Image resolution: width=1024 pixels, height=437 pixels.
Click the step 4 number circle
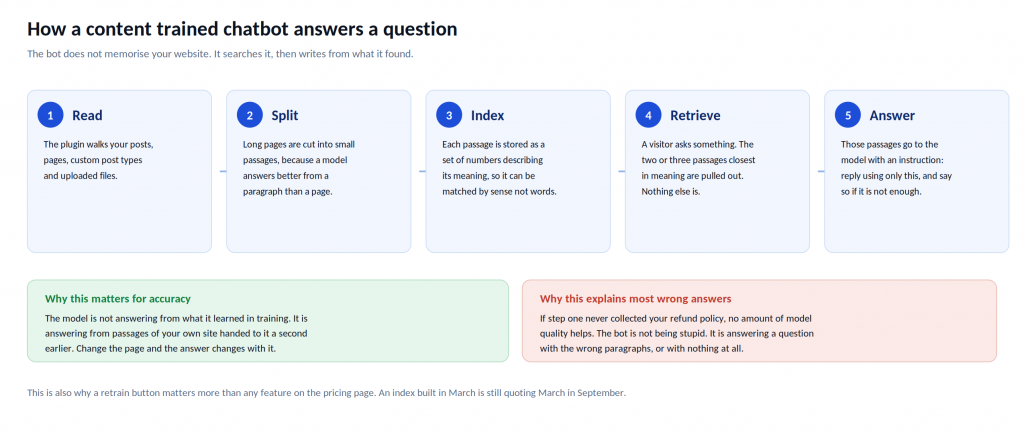(648, 115)
